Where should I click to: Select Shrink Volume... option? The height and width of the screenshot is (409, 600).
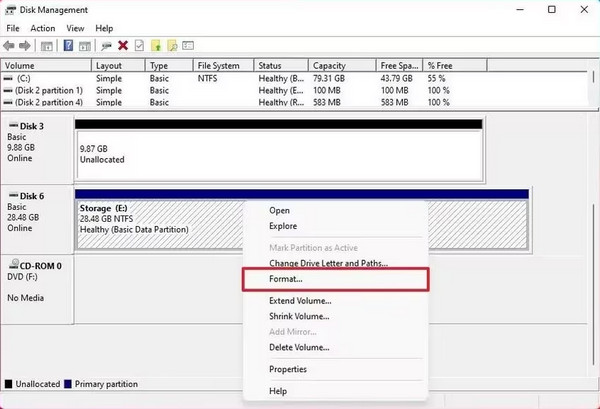tap(335, 316)
